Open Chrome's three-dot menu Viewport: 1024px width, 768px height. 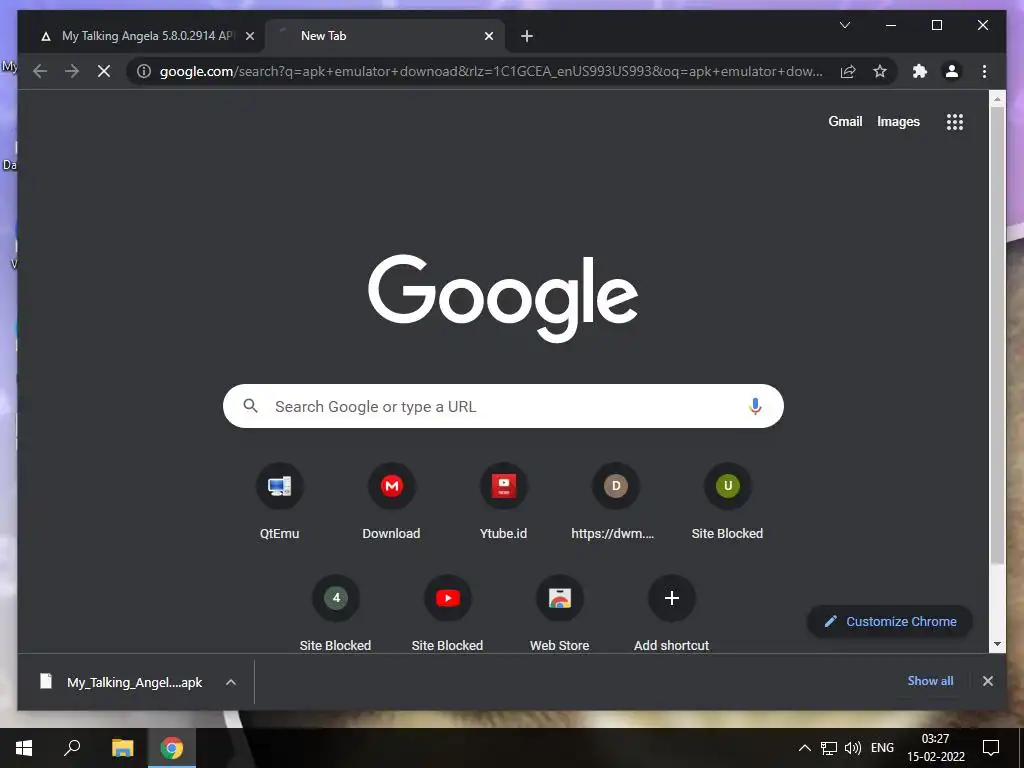coord(984,71)
